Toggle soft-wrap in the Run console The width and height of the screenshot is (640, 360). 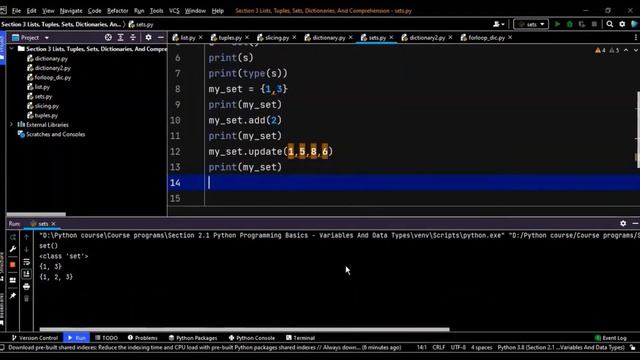pos(27,262)
